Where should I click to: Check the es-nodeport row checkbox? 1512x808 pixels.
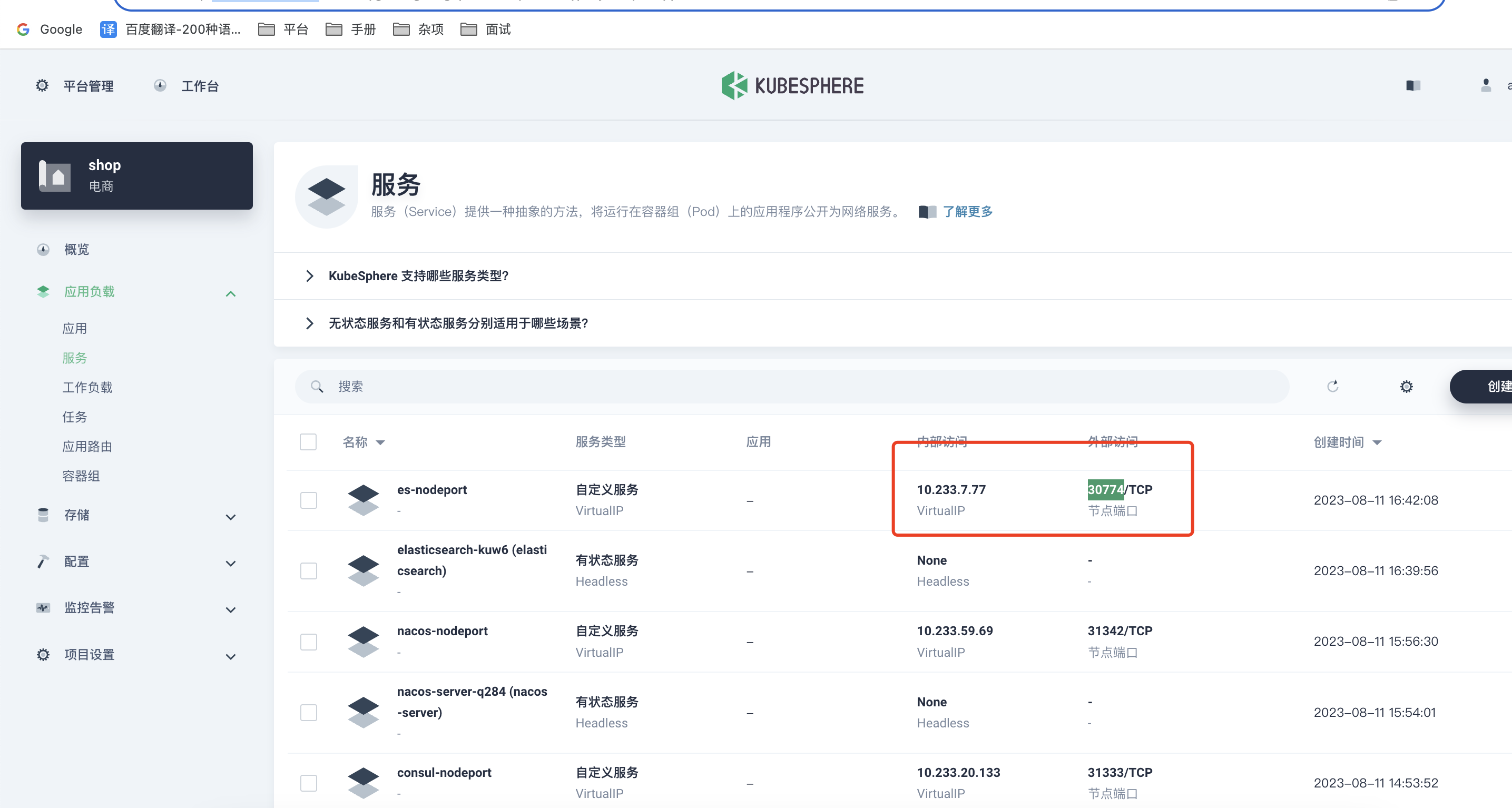(308, 500)
